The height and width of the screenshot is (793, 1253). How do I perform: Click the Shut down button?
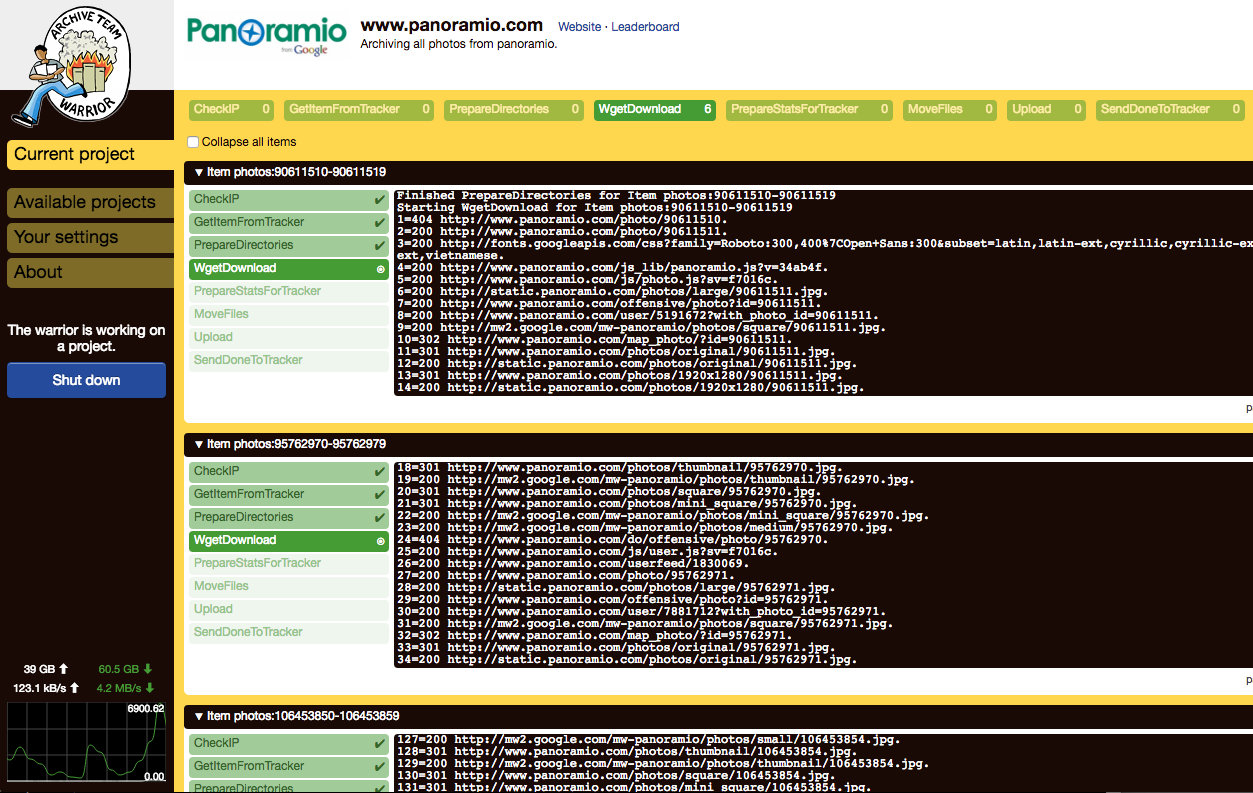tap(86, 380)
